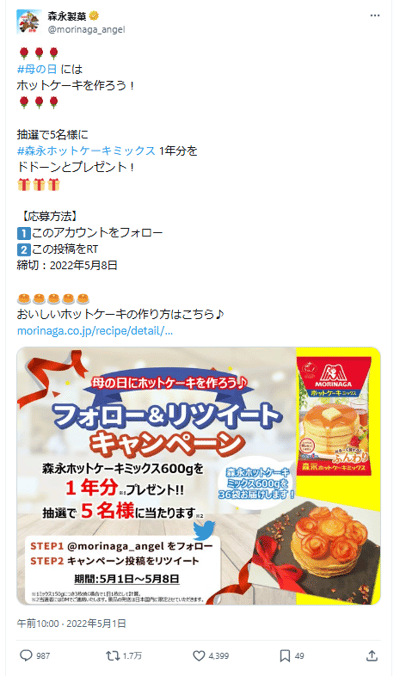The height and width of the screenshot is (676, 400).
Task: Open the campaign image thumbnail
Action: (x=199, y=476)
